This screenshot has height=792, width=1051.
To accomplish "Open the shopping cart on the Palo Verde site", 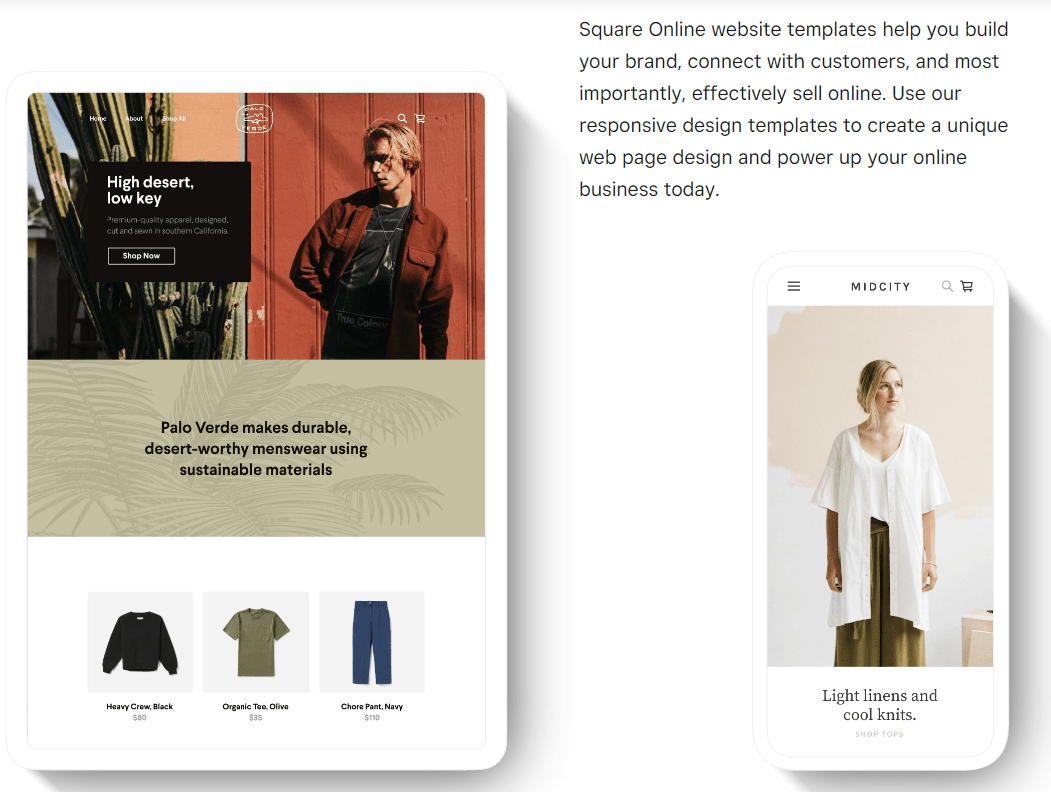I will point(420,118).
